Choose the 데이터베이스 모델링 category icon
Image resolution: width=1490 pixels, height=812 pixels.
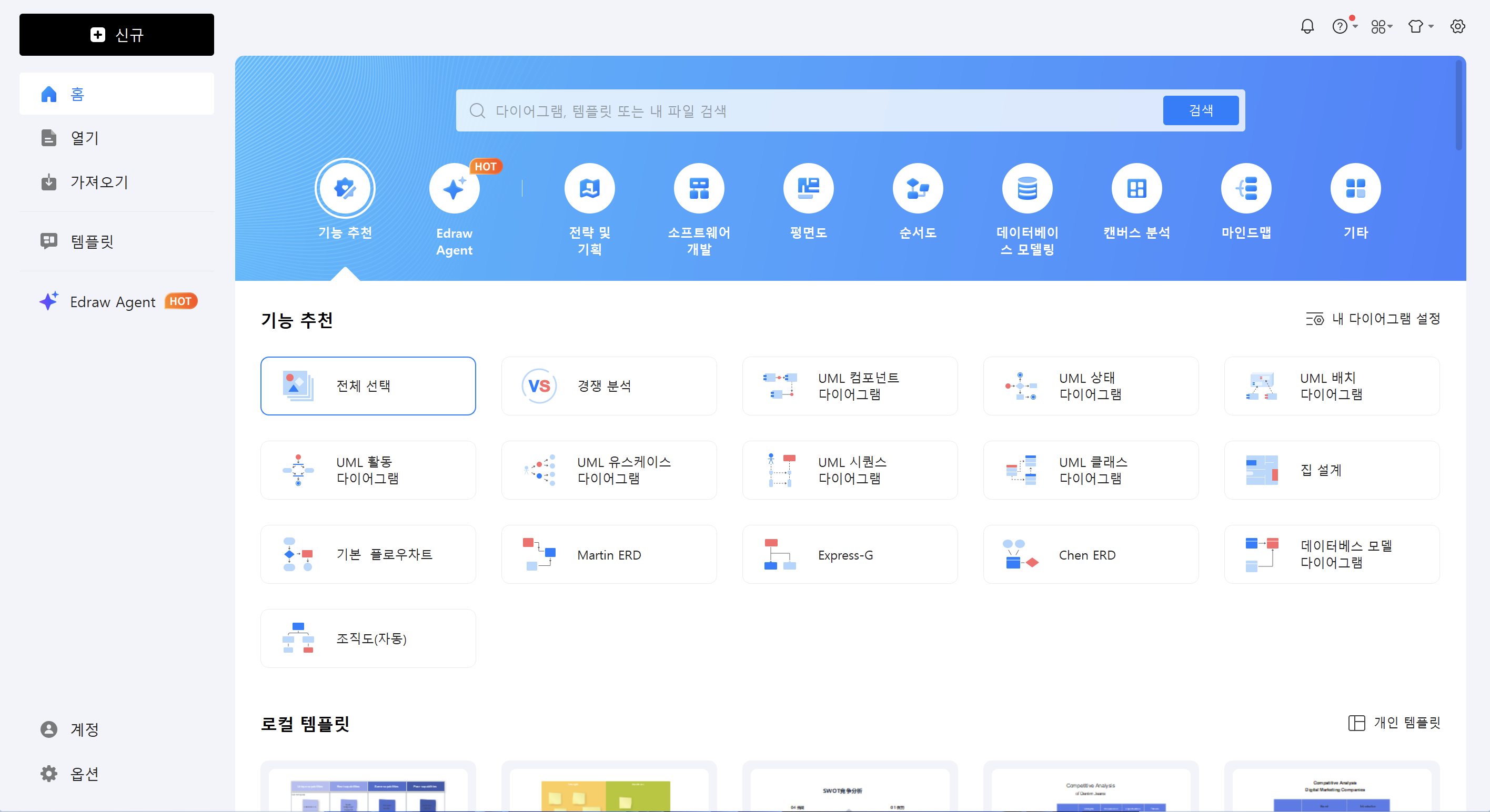[1026, 189]
